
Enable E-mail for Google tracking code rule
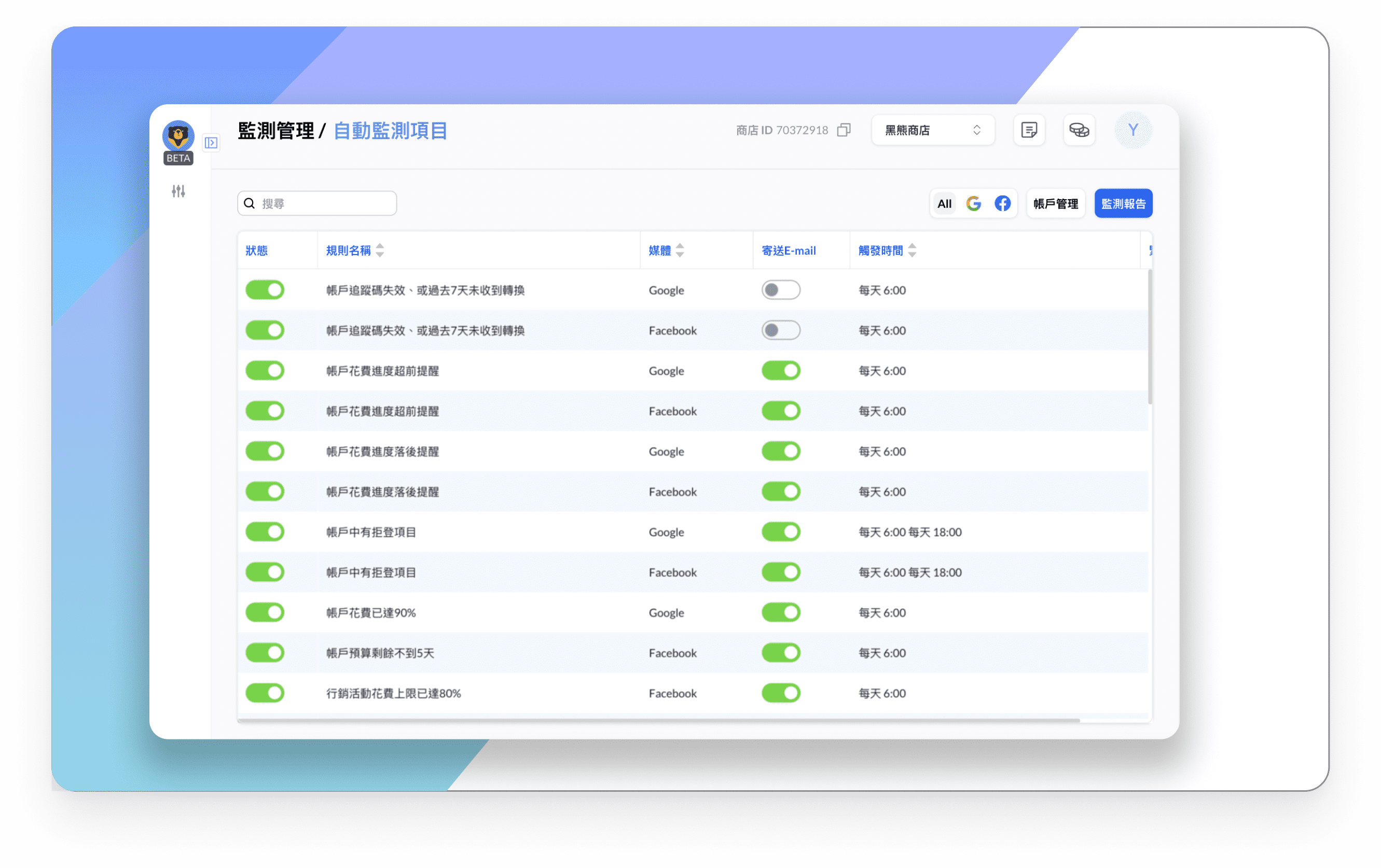point(781,290)
